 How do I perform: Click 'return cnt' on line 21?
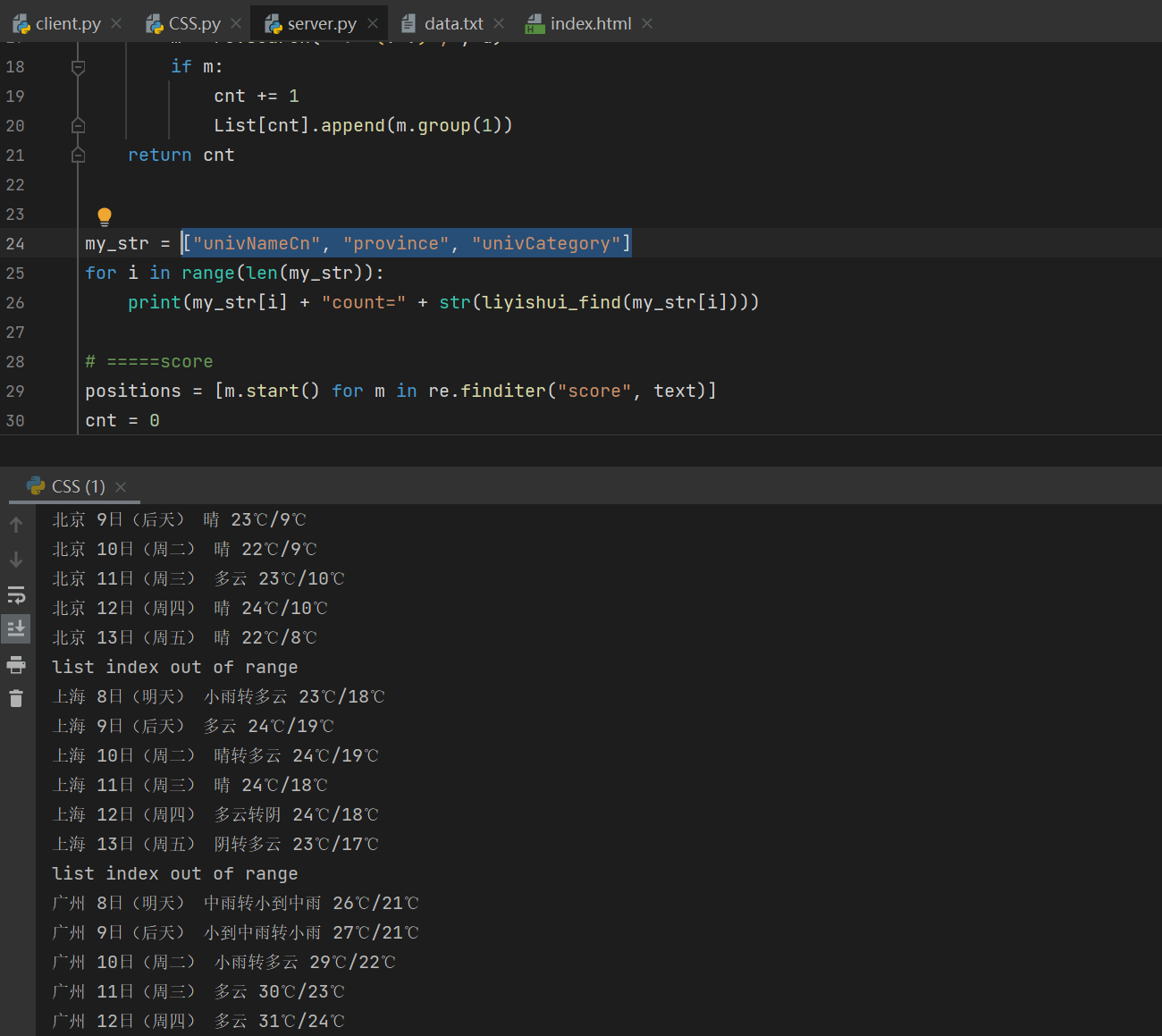point(181,156)
